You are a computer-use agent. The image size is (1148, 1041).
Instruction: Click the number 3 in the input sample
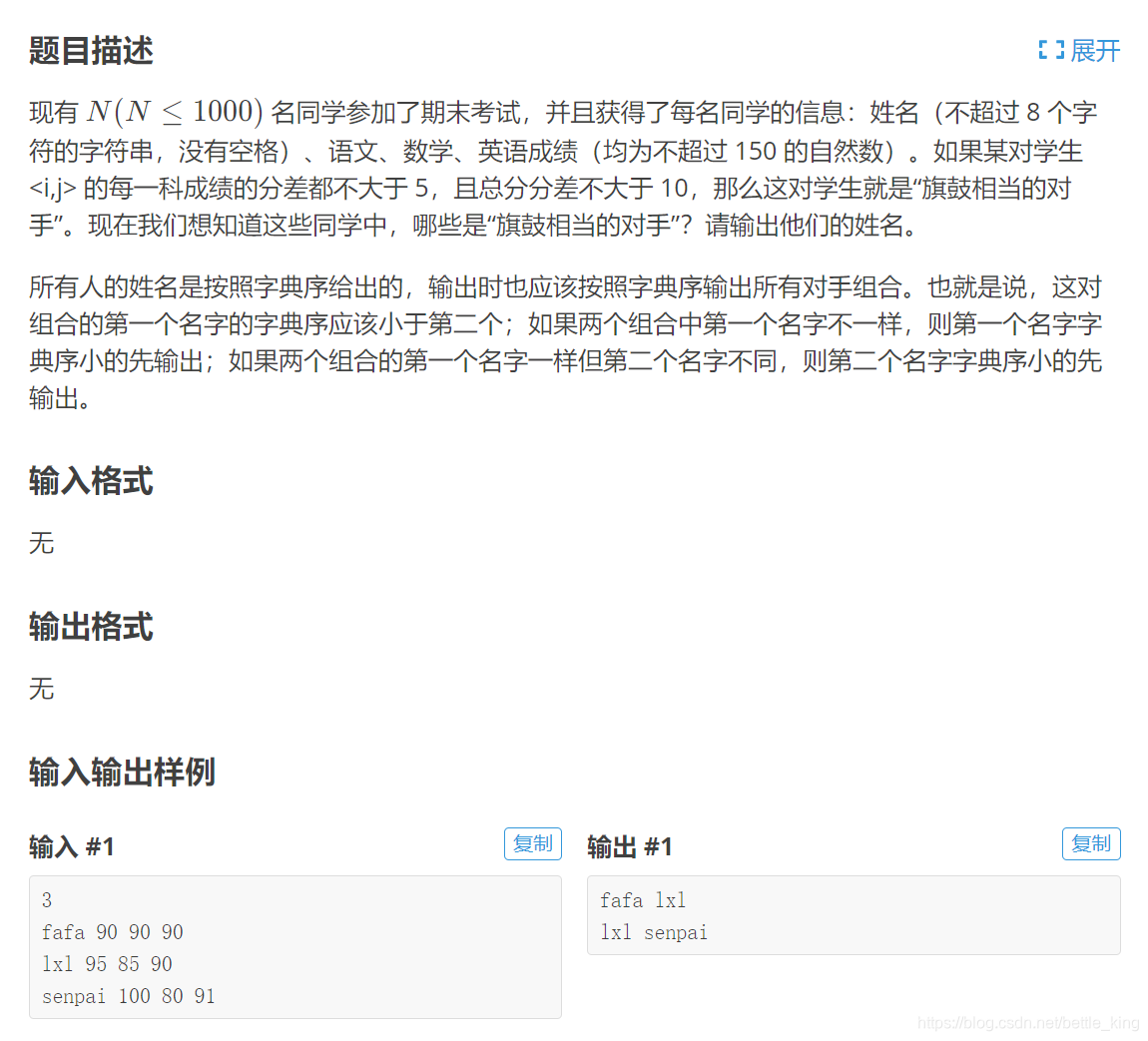click(x=46, y=899)
